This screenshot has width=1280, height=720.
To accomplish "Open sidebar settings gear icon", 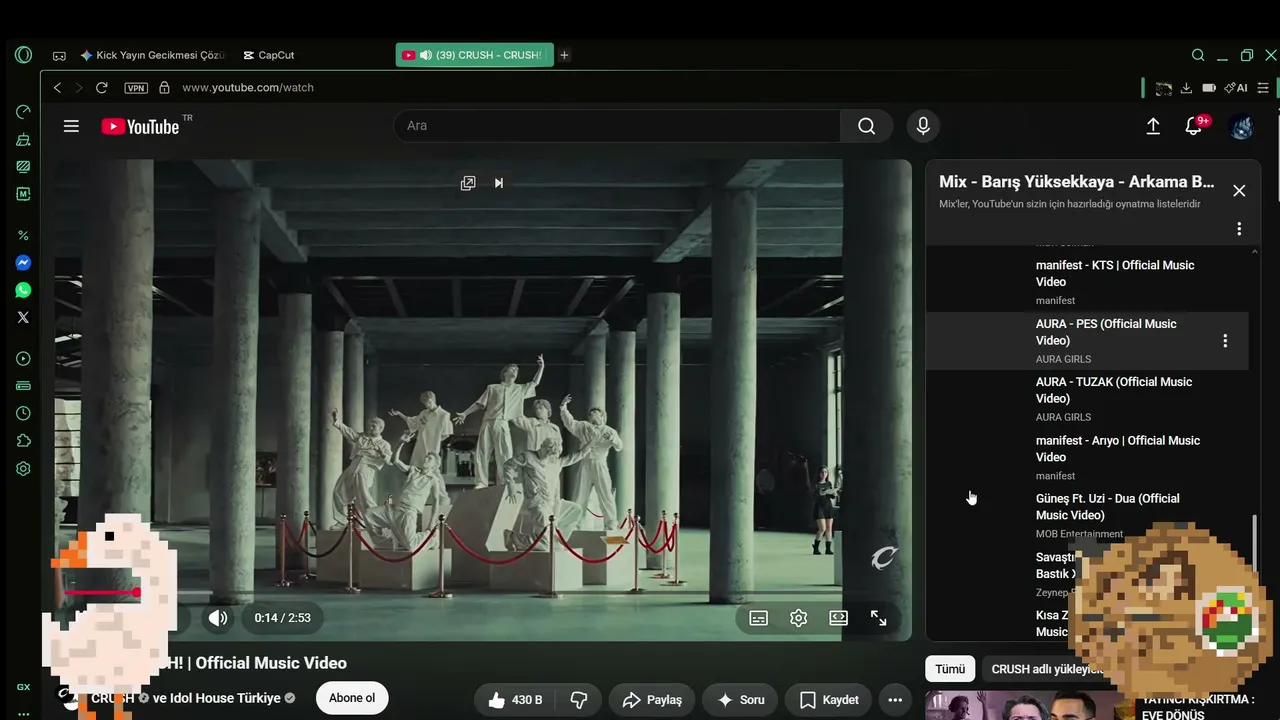I will pyautogui.click(x=23, y=469).
